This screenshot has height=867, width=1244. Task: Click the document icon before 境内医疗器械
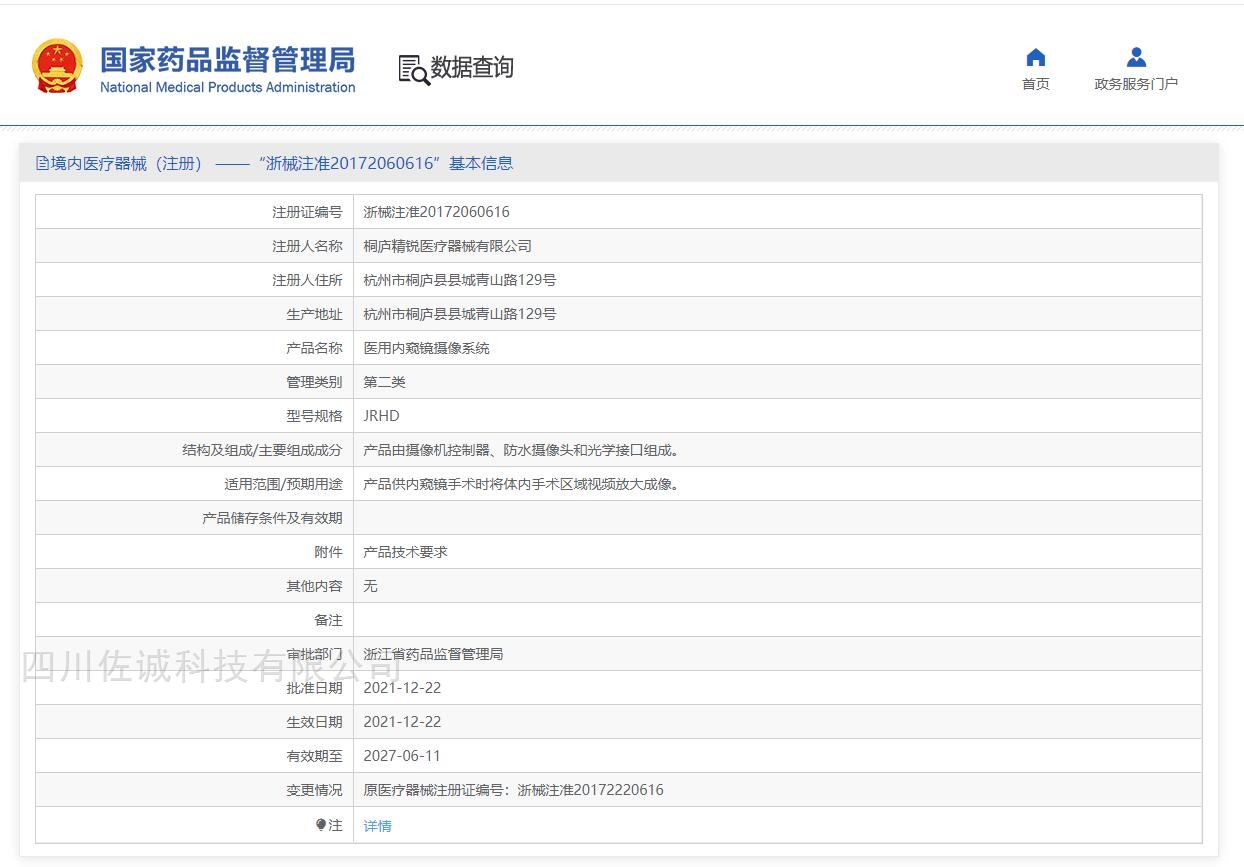tap(42, 163)
